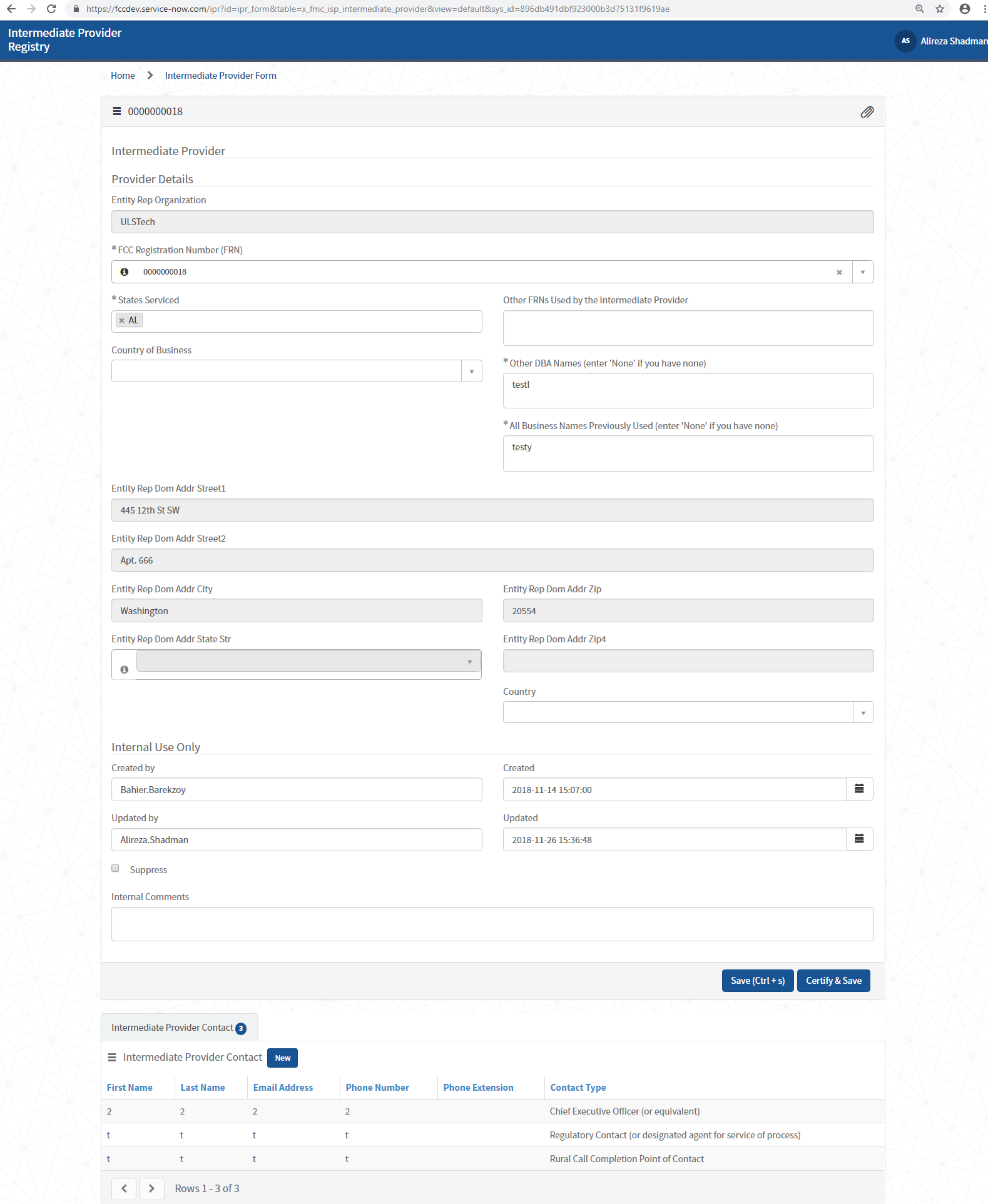Click the paperclip attachment icon
The width and height of the screenshot is (988, 1204).
[x=867, y=112]
